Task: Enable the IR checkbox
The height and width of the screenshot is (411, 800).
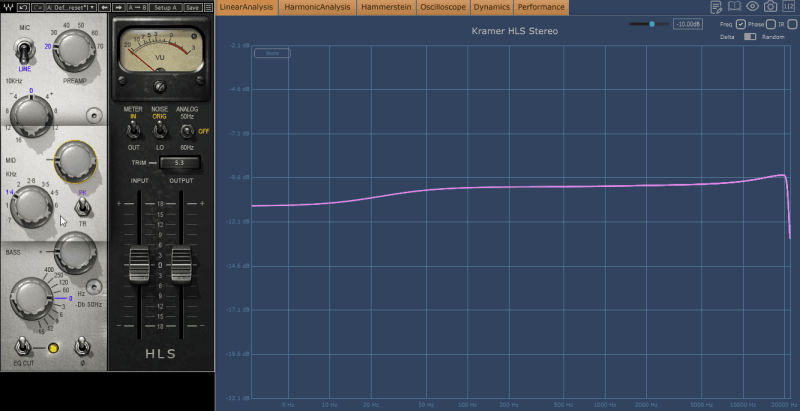Action: (792, 24)
